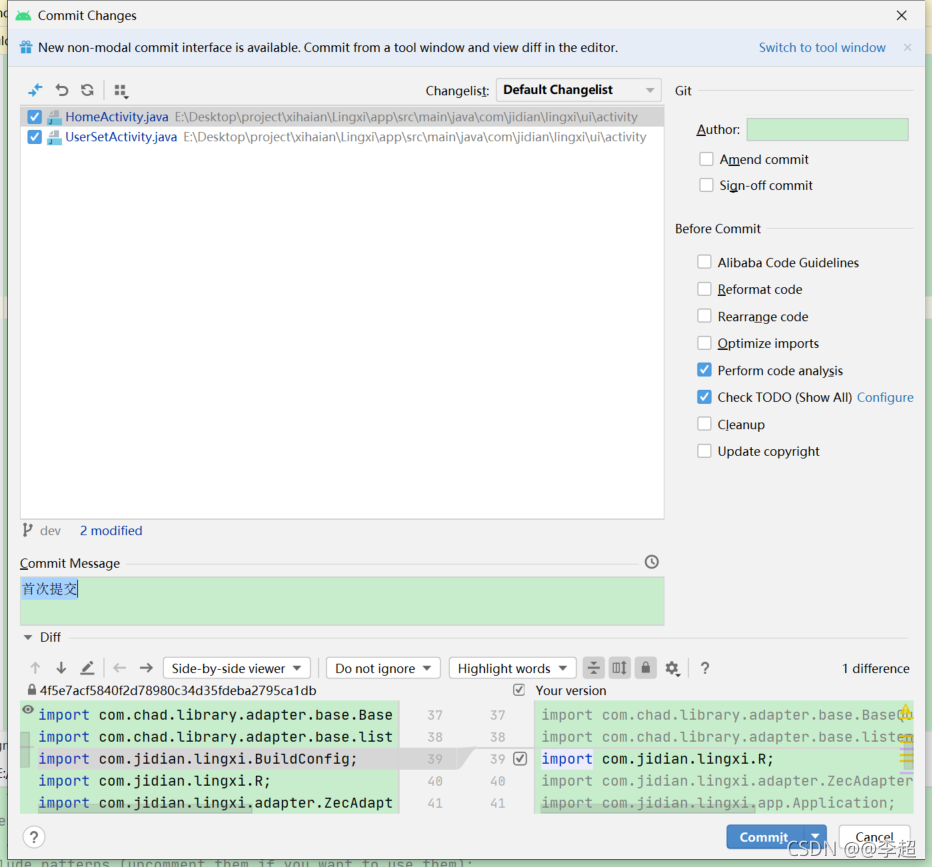Enable Update copyright checkbox

704,451
